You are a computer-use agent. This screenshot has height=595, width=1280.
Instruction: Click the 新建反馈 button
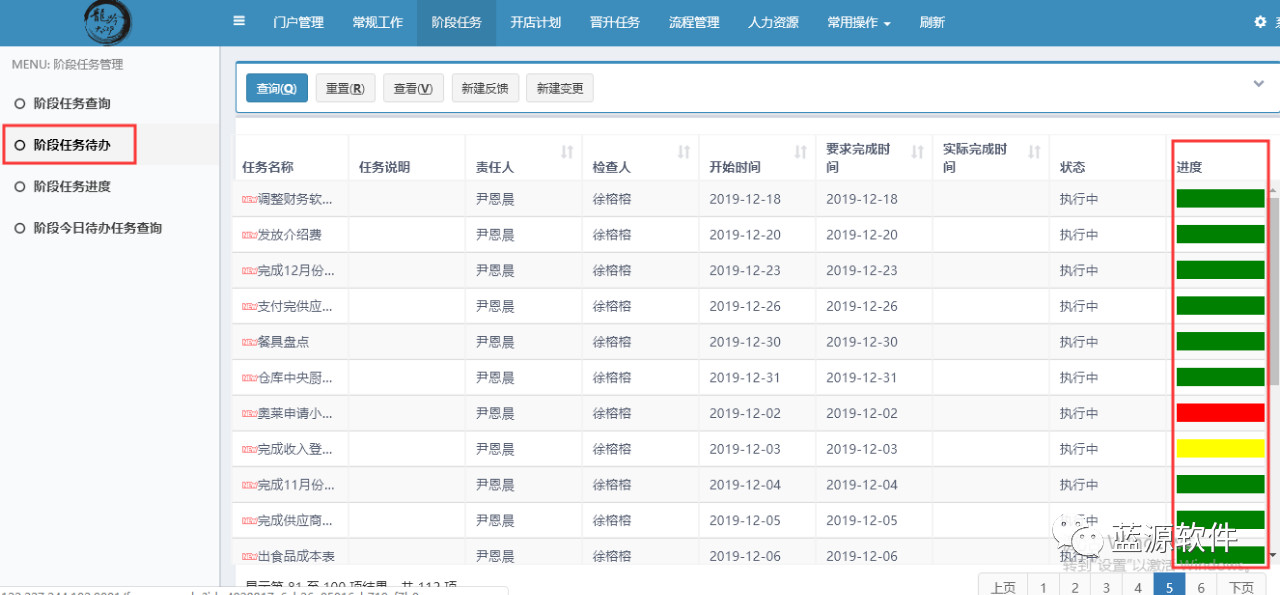(x=484, y=88)
